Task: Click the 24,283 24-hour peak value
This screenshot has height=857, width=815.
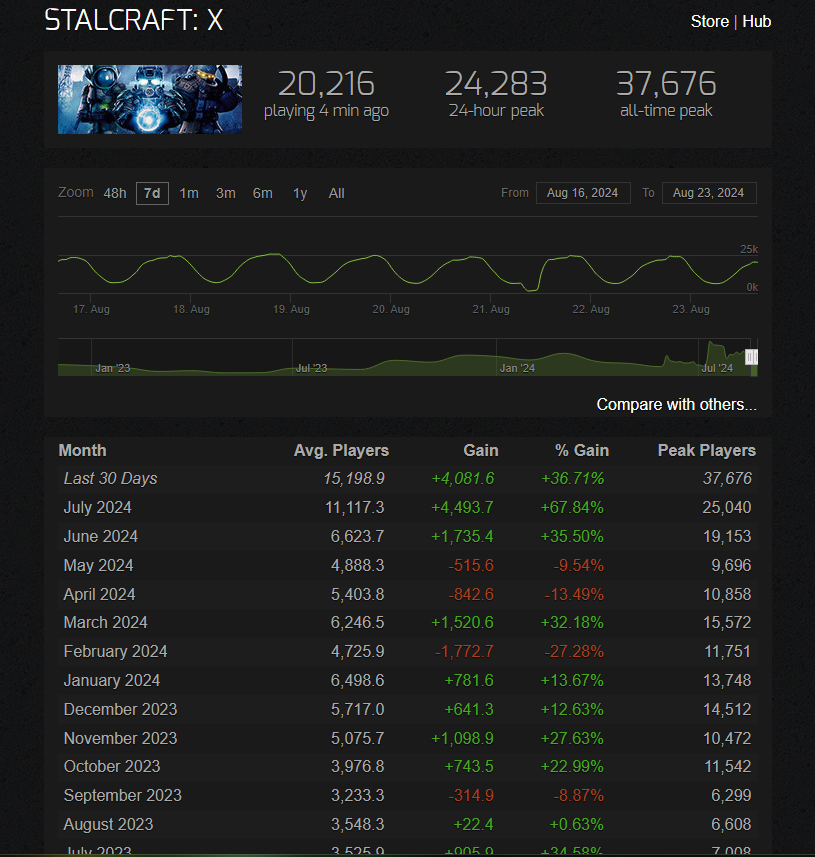Action: point(496,84)
